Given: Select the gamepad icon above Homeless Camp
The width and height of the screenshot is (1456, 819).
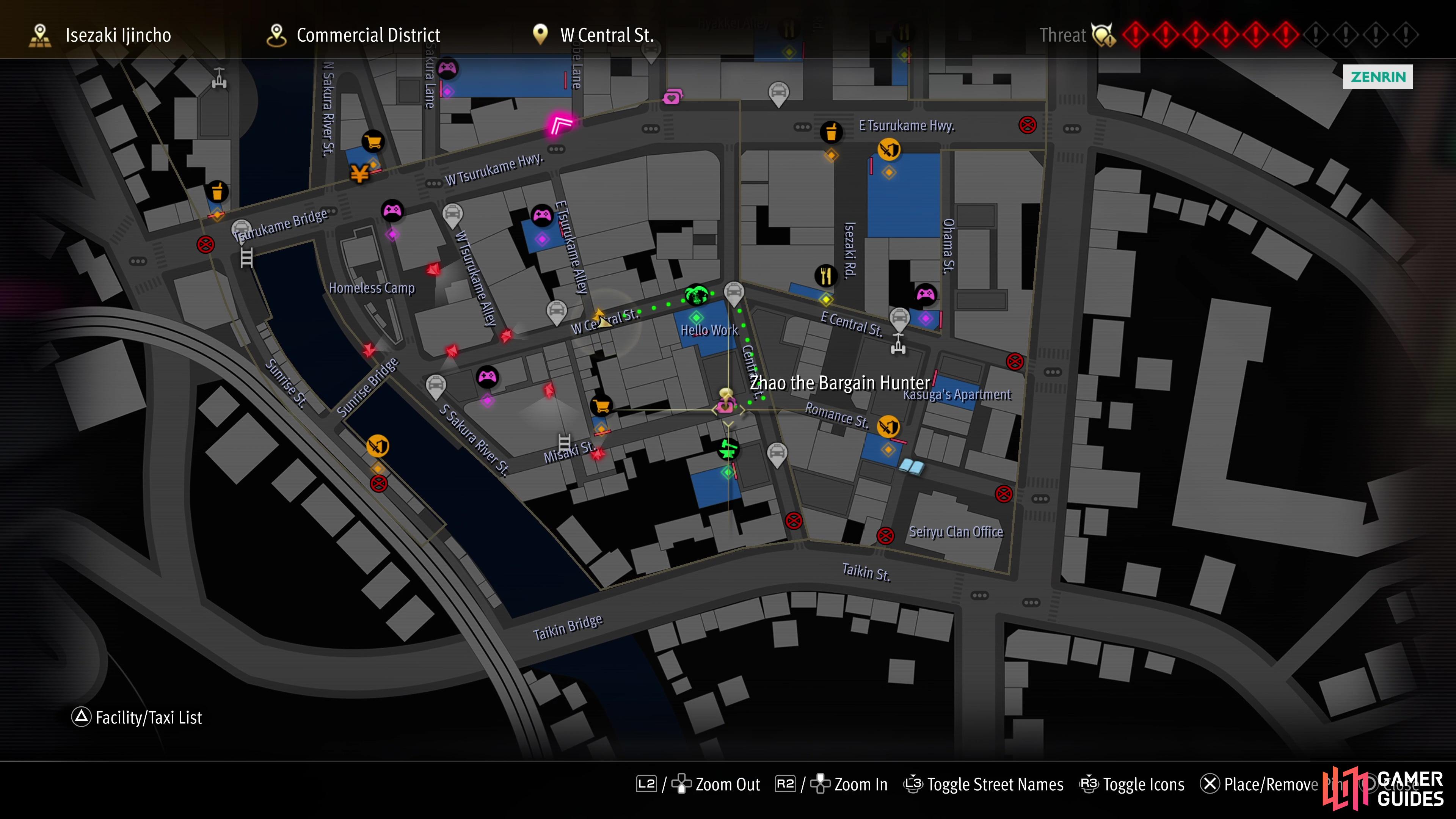Looking at the screenshot, I should tap(392, 212).
